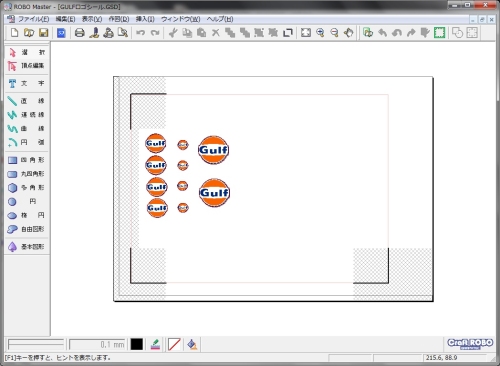Click the line color pen icon
Image resolution: width=500 pixels, height=366 pixels.
[155, 344]
